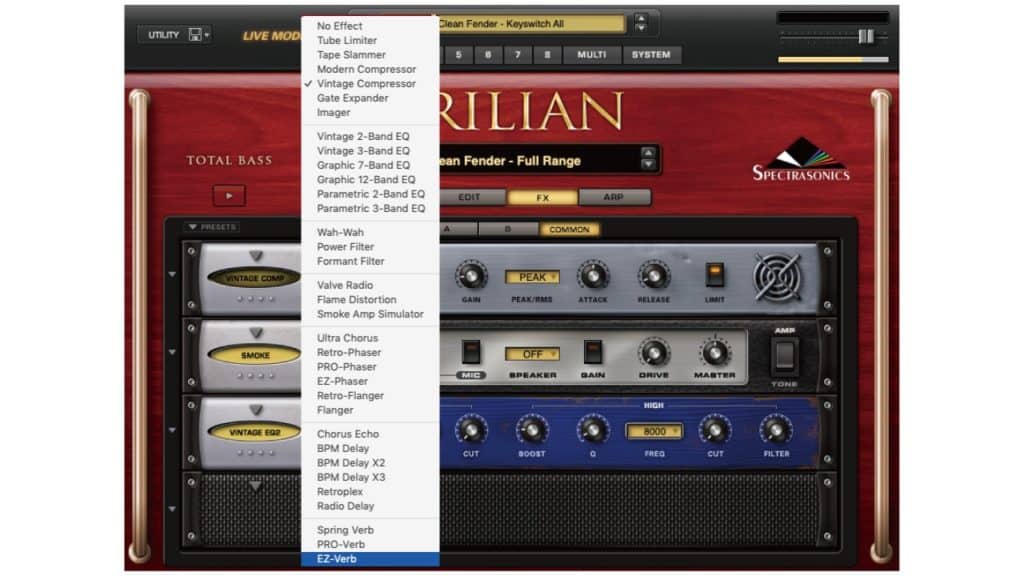Click the ARP button

(617, 197)
